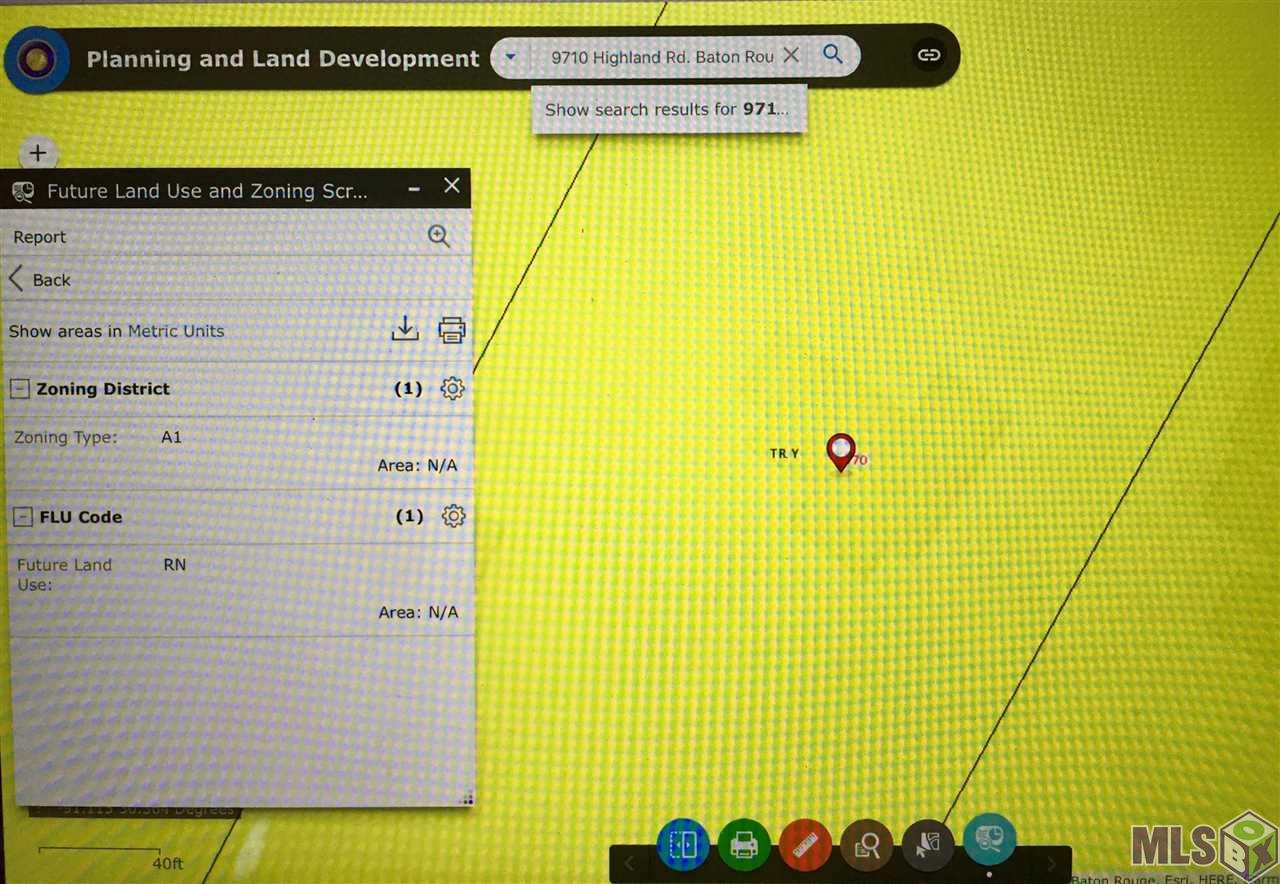Open the brown query search widget
Screen dimensions: 1280x884
pos(867,846)
